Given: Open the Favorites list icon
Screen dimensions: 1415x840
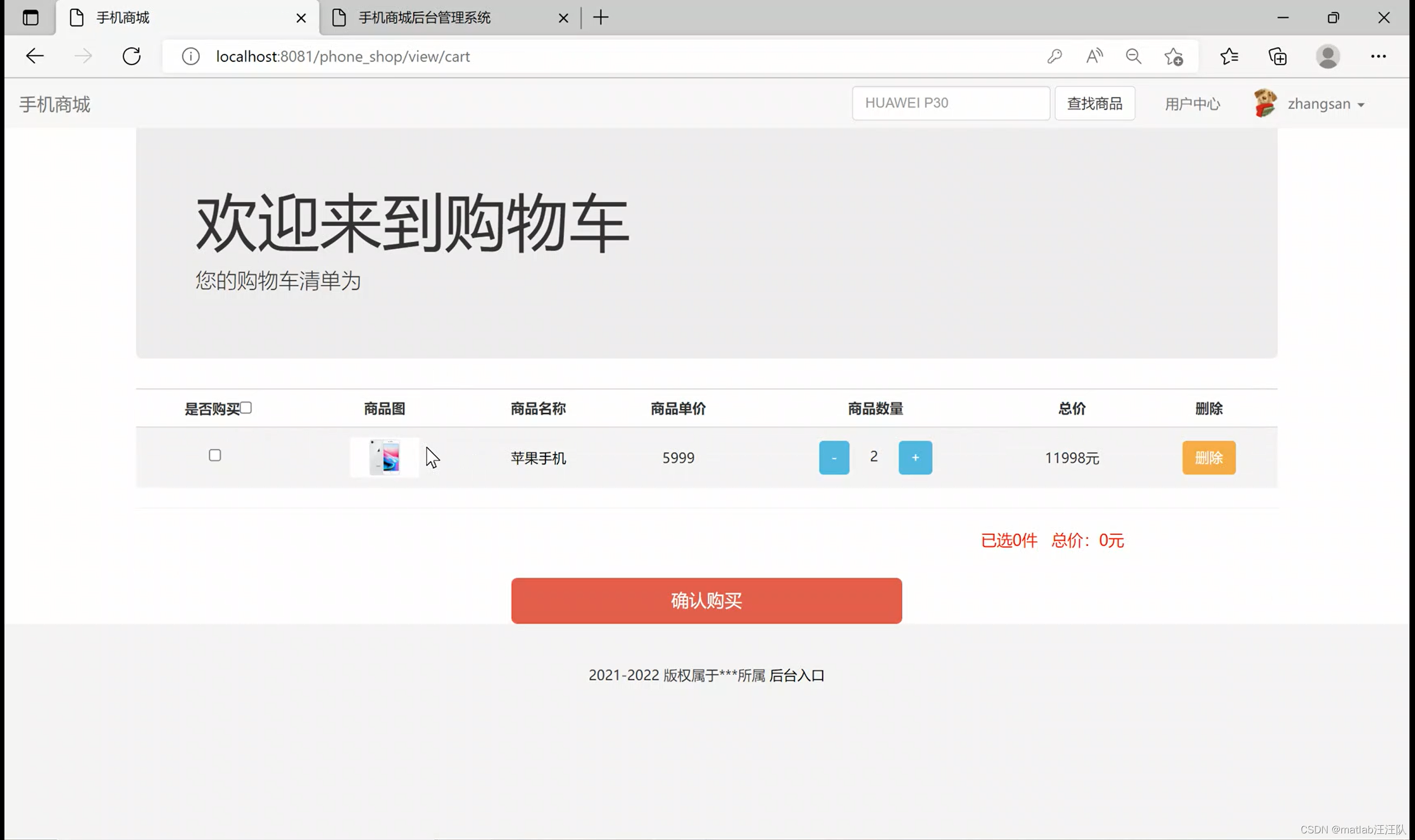Looking at the screenshot, I should (x=1229, y=56).
